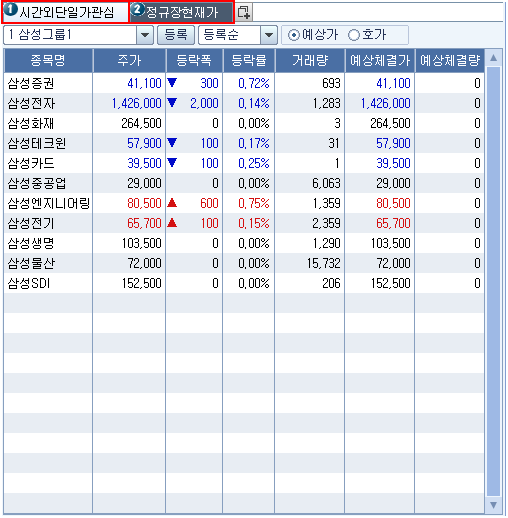Select the 삼성전자 stock row

pyautogui.click(x=244, y=103)
